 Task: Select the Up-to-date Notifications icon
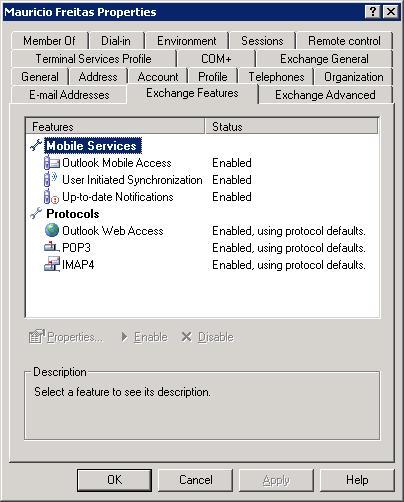(51, 197)
